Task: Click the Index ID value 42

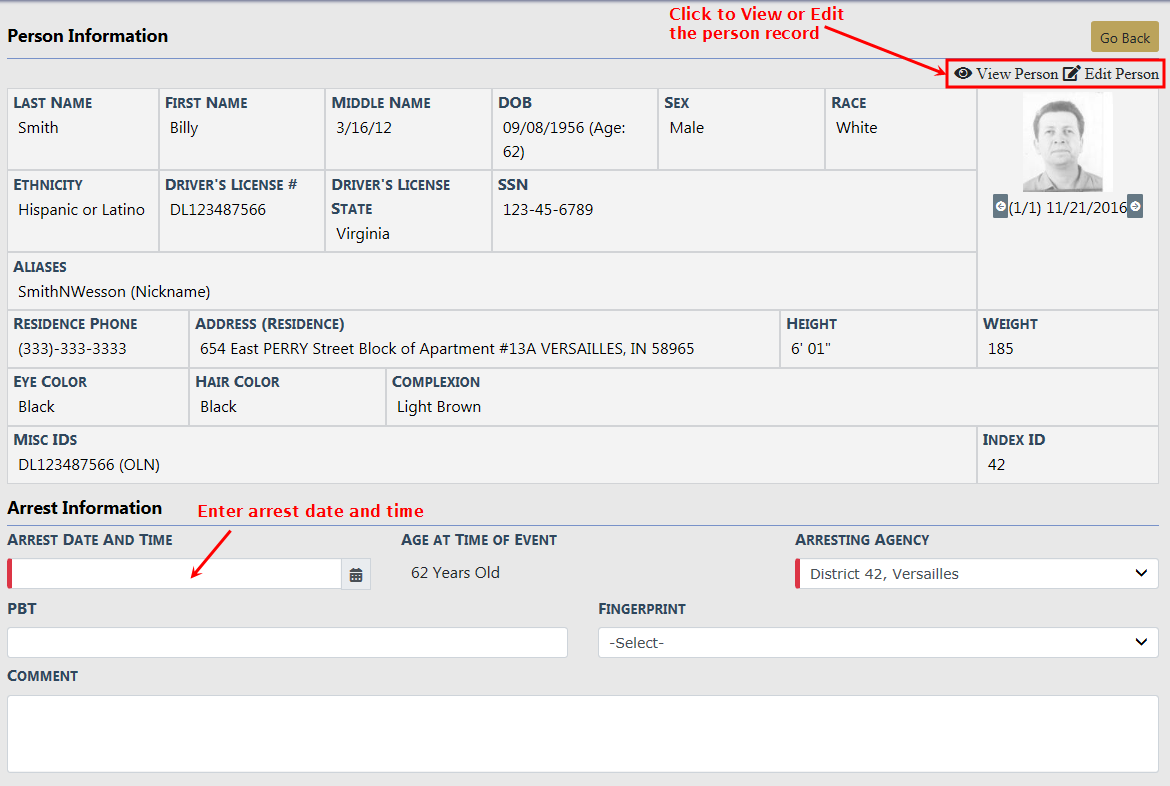Action: click(996, 465)
